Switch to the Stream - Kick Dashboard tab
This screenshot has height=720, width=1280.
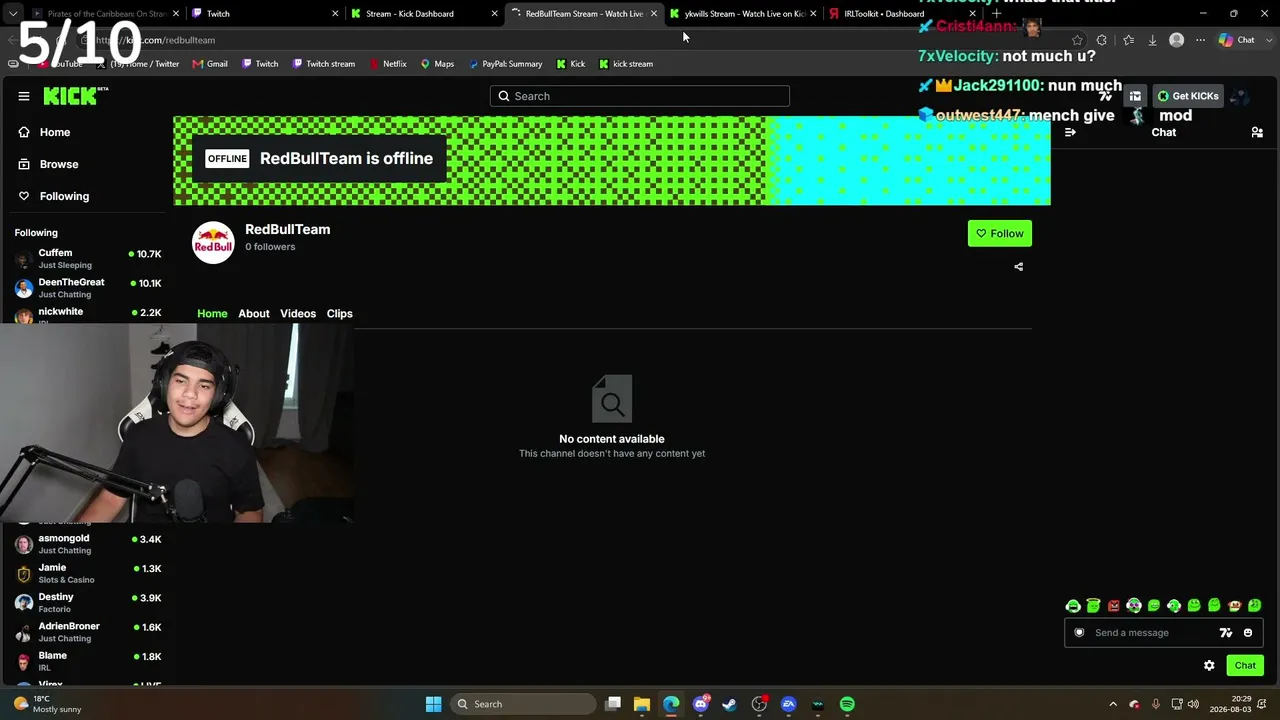click(423, 14)
